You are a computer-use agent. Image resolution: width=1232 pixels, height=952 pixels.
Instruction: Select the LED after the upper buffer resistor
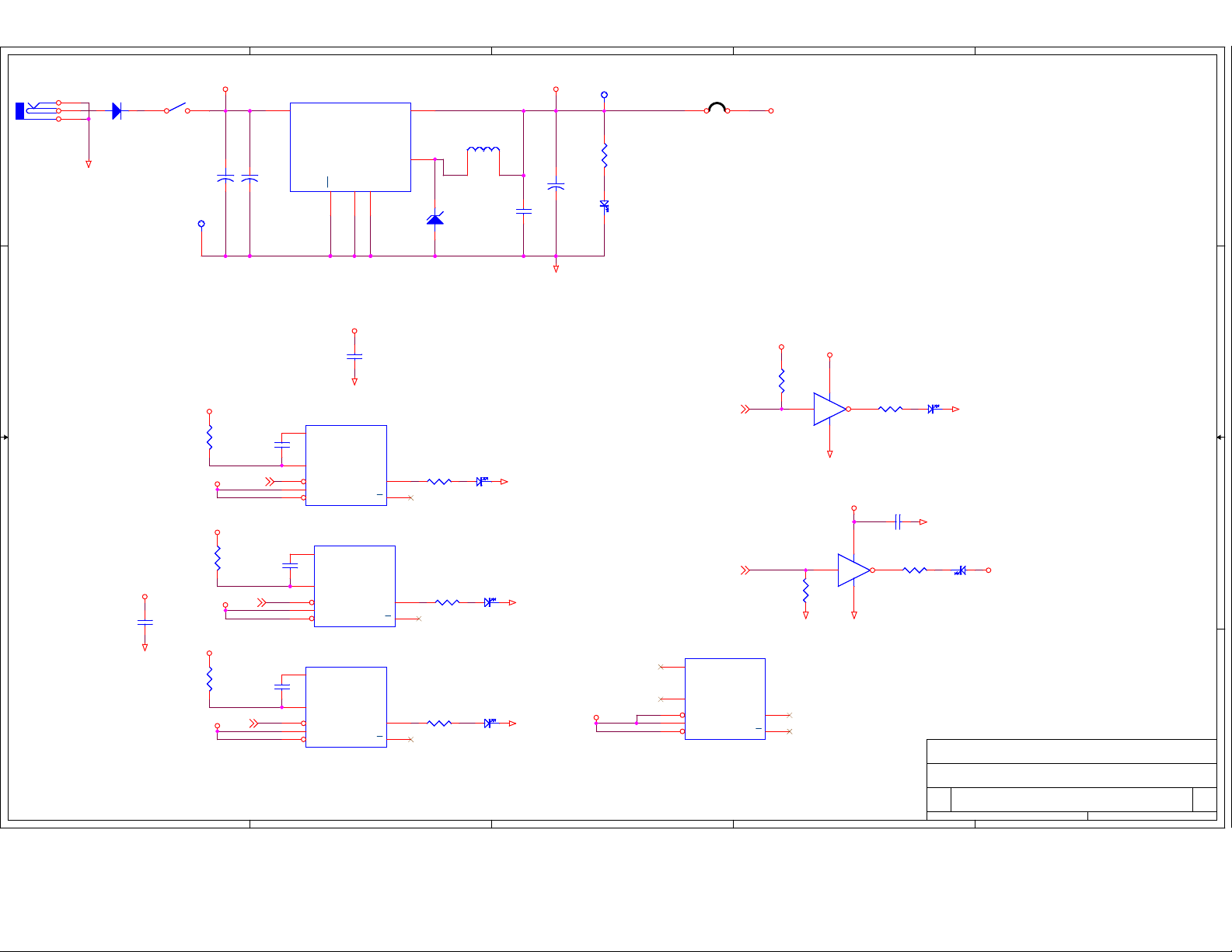coord(933,409)
